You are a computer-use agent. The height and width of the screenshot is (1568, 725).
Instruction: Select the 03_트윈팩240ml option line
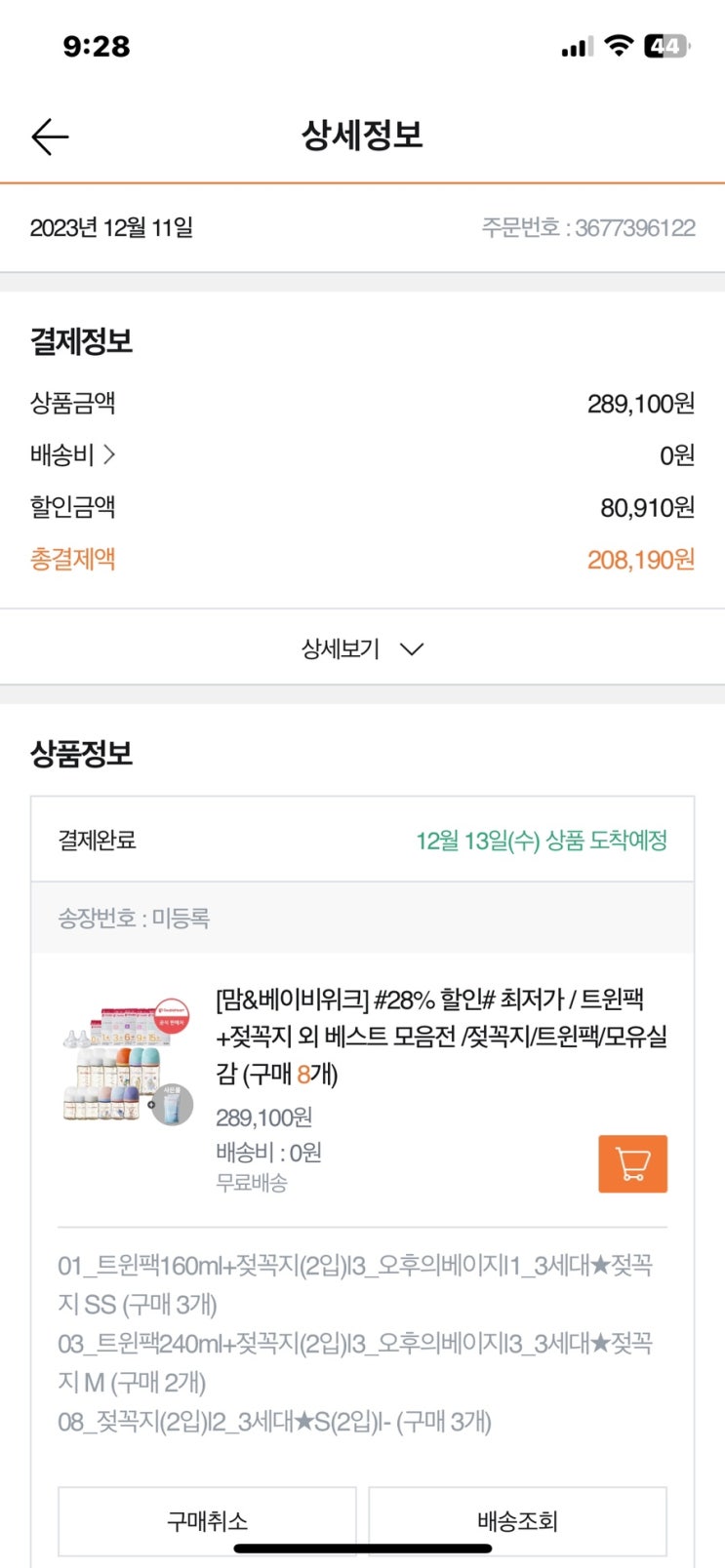[354, 1362]
